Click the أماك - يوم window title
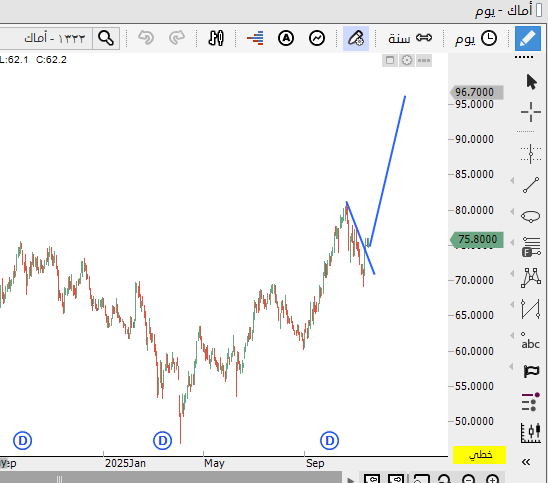This screenshot has width=548, height=483. (503, 10)
